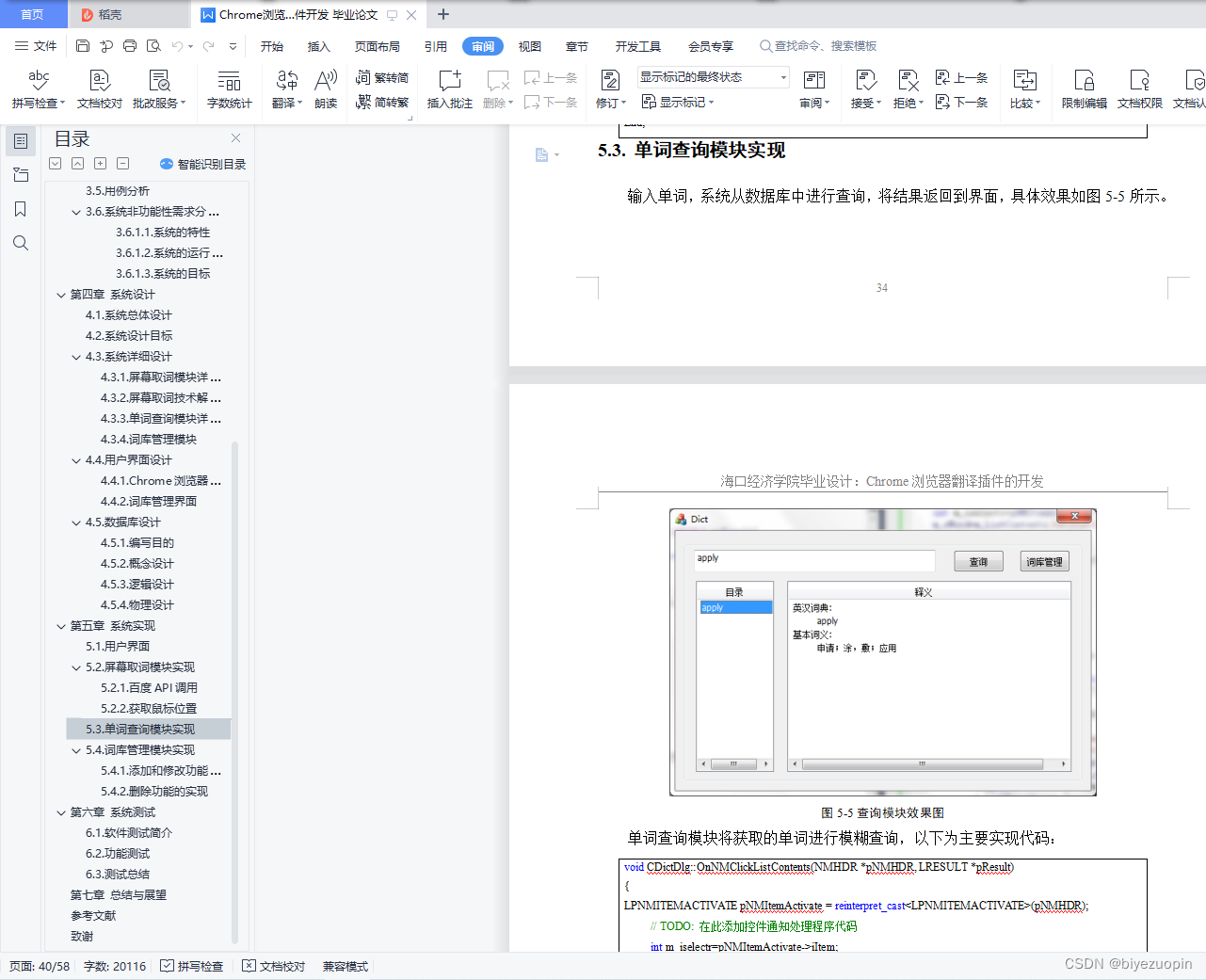The height and width of the screenshot is (980, 1206).
Task: Switch to the 页面布局 ribbon tab
Action: tap(378, 46)
